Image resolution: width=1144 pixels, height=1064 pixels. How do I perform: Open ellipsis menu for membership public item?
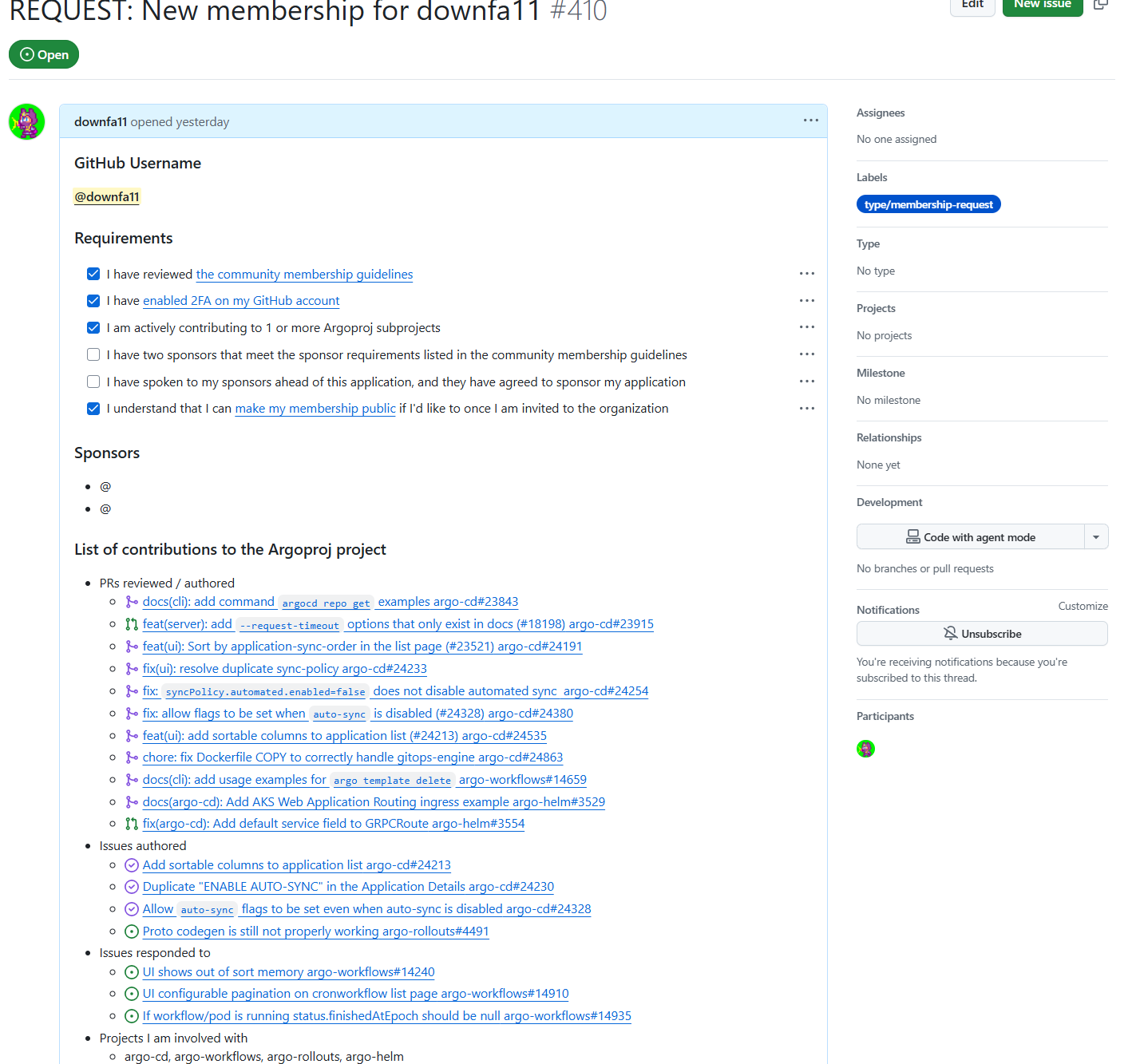tap(807, 408)
